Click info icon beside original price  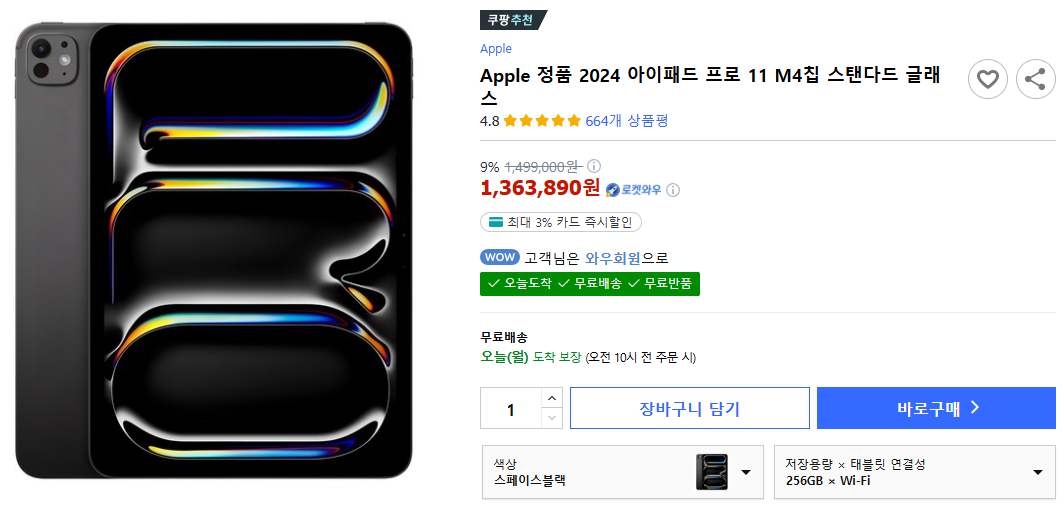[594, 166]
